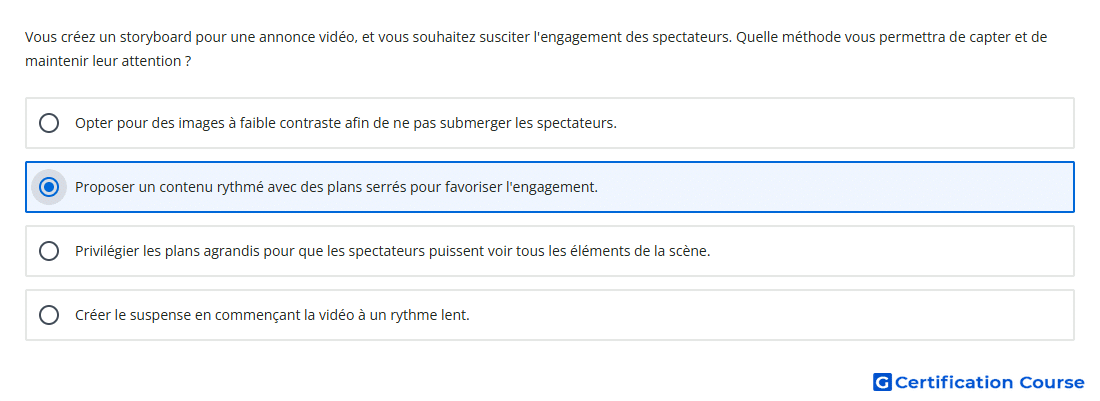Click 'maintenir leur attention ?' in the question

coord(108,61)
